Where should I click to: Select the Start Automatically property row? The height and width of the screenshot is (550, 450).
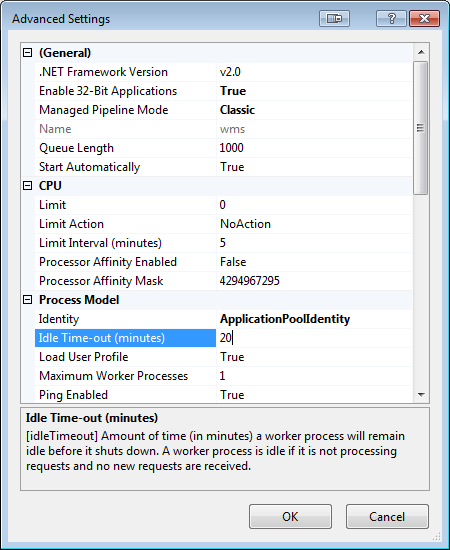(x=223, y=167)
